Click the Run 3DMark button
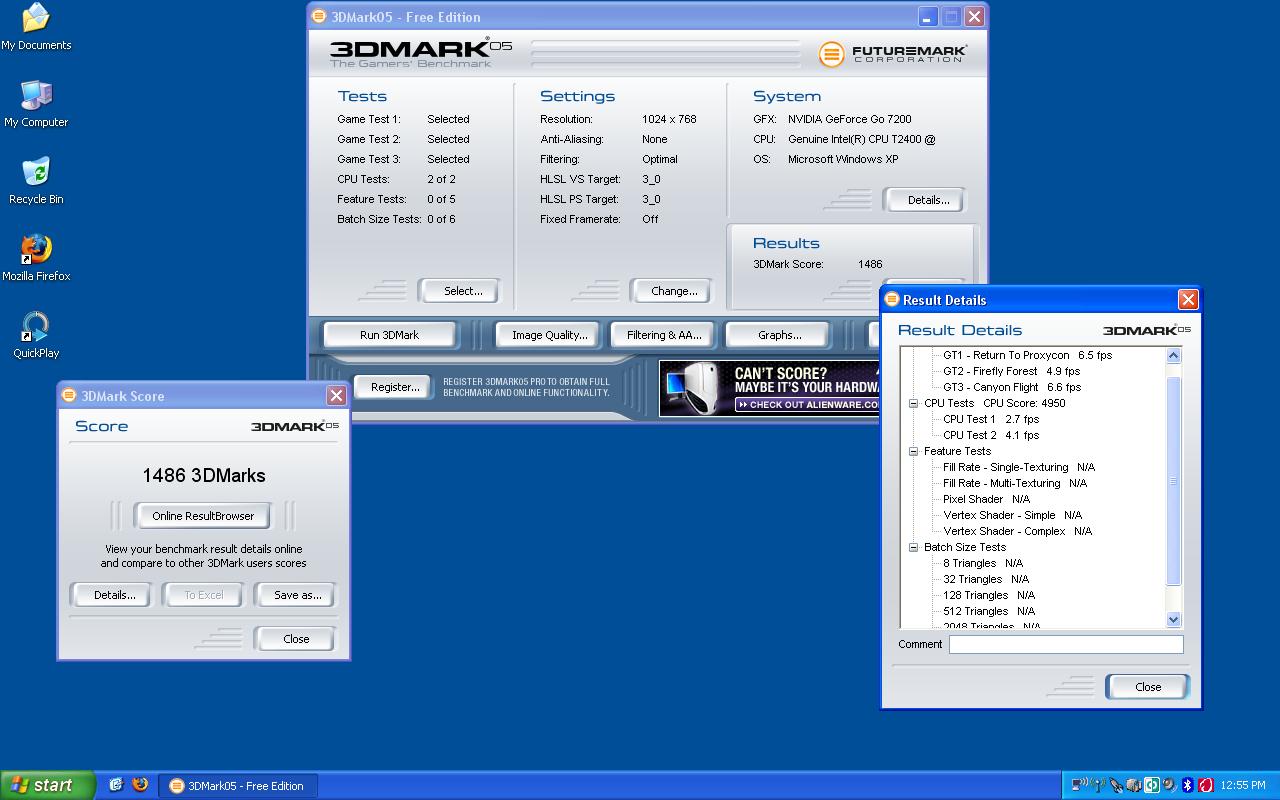This screenshot has height=800, width=1280. point(389,335)
